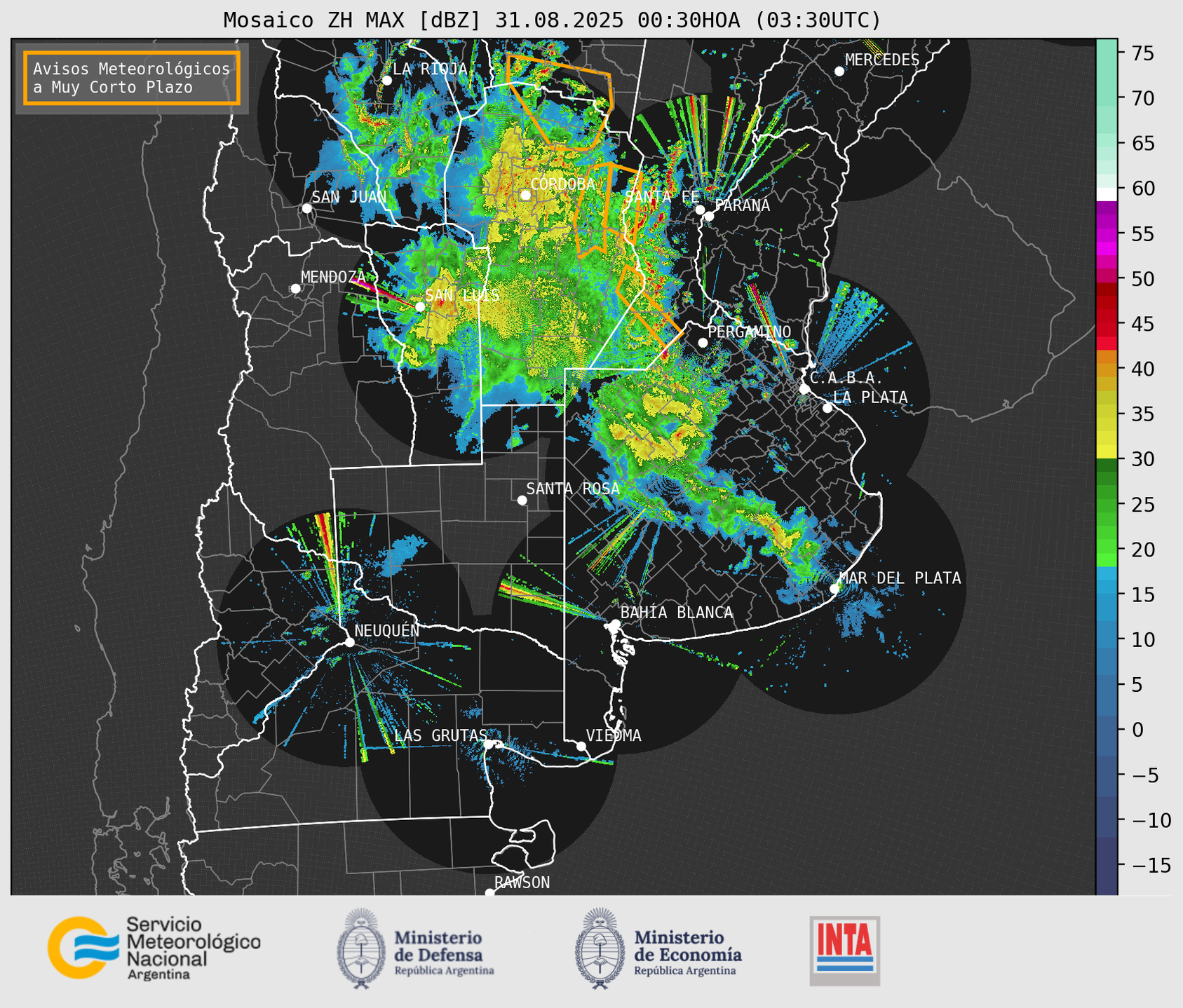Click the PARANA city label
Screen dimensions: 1183x1008
pos(742,205)
